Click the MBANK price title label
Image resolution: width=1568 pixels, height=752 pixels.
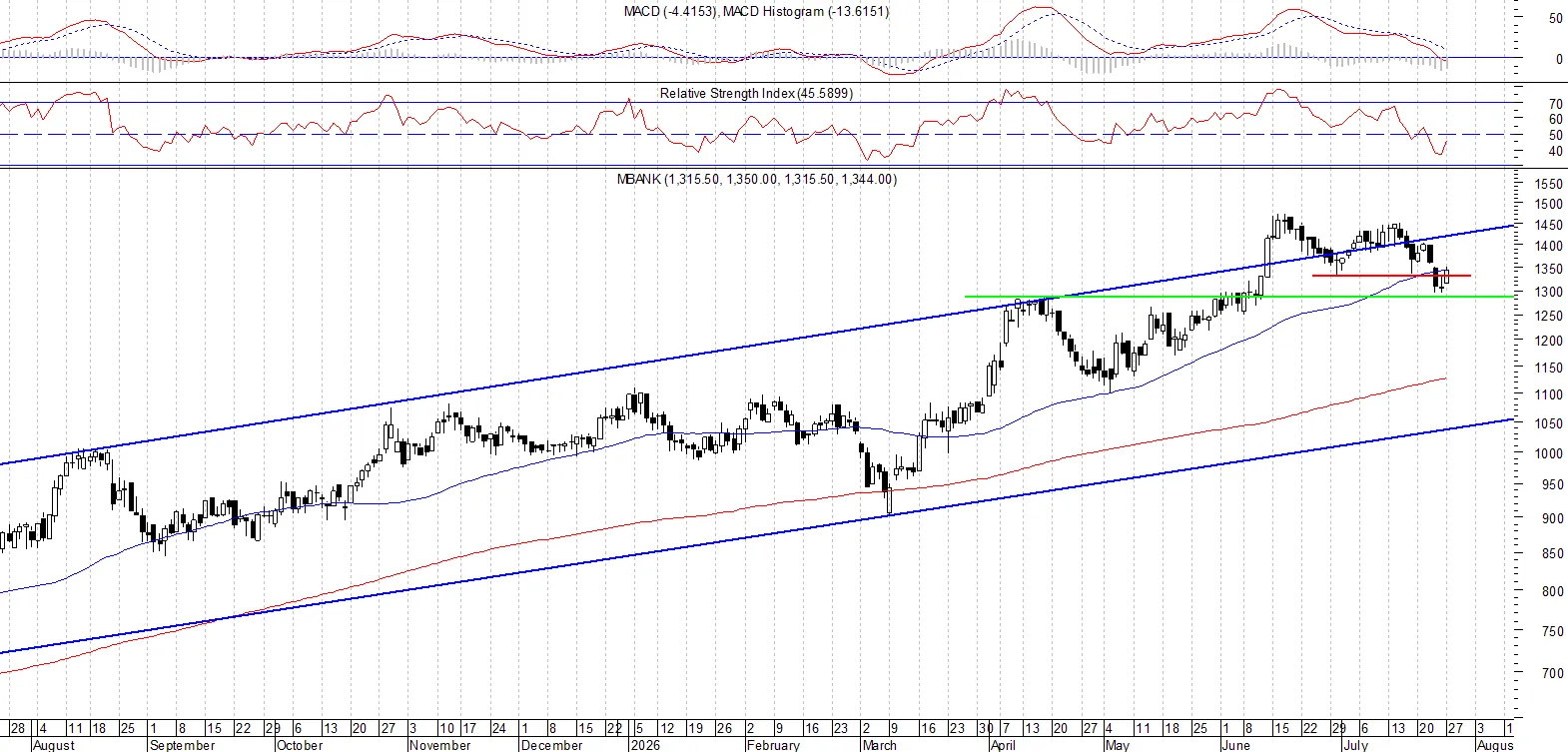click(756, 180)
